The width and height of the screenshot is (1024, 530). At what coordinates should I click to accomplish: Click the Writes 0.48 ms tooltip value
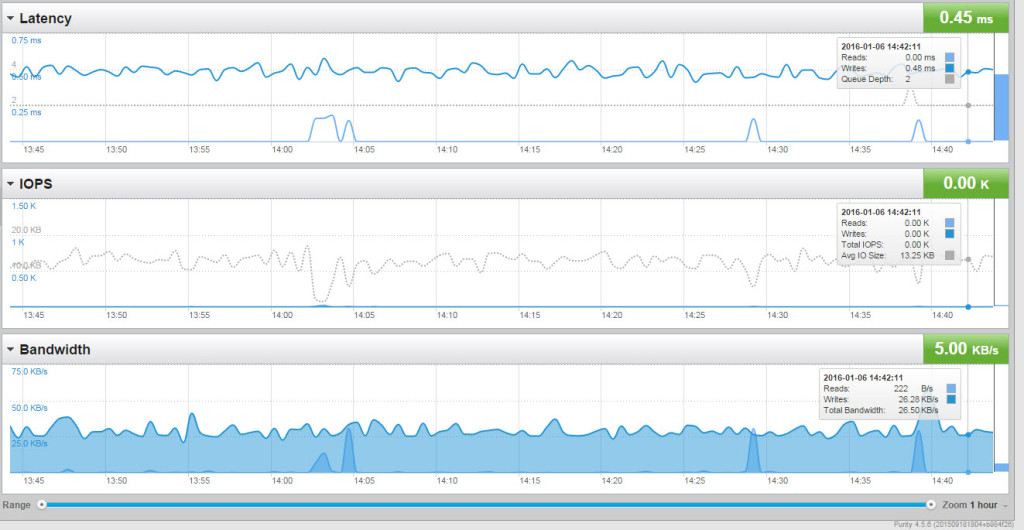pyautogui.click(x=920, y=68)
